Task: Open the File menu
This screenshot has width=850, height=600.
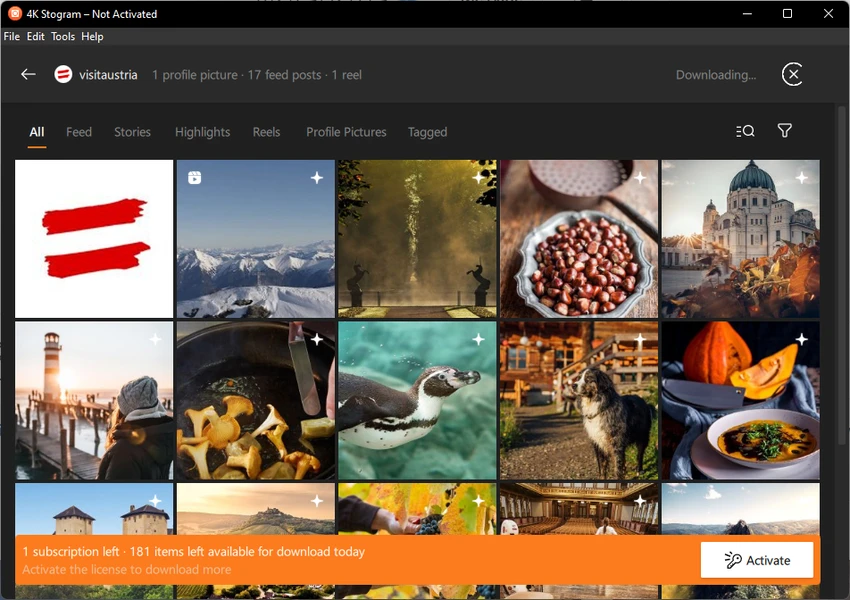Action: tap(12, 36)
